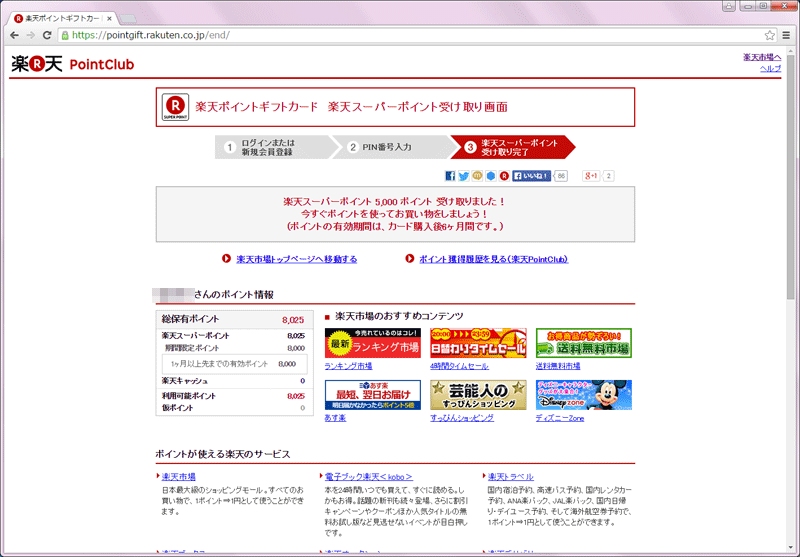
Task: Click the 仮ポイント row
Action: point(235,408)
